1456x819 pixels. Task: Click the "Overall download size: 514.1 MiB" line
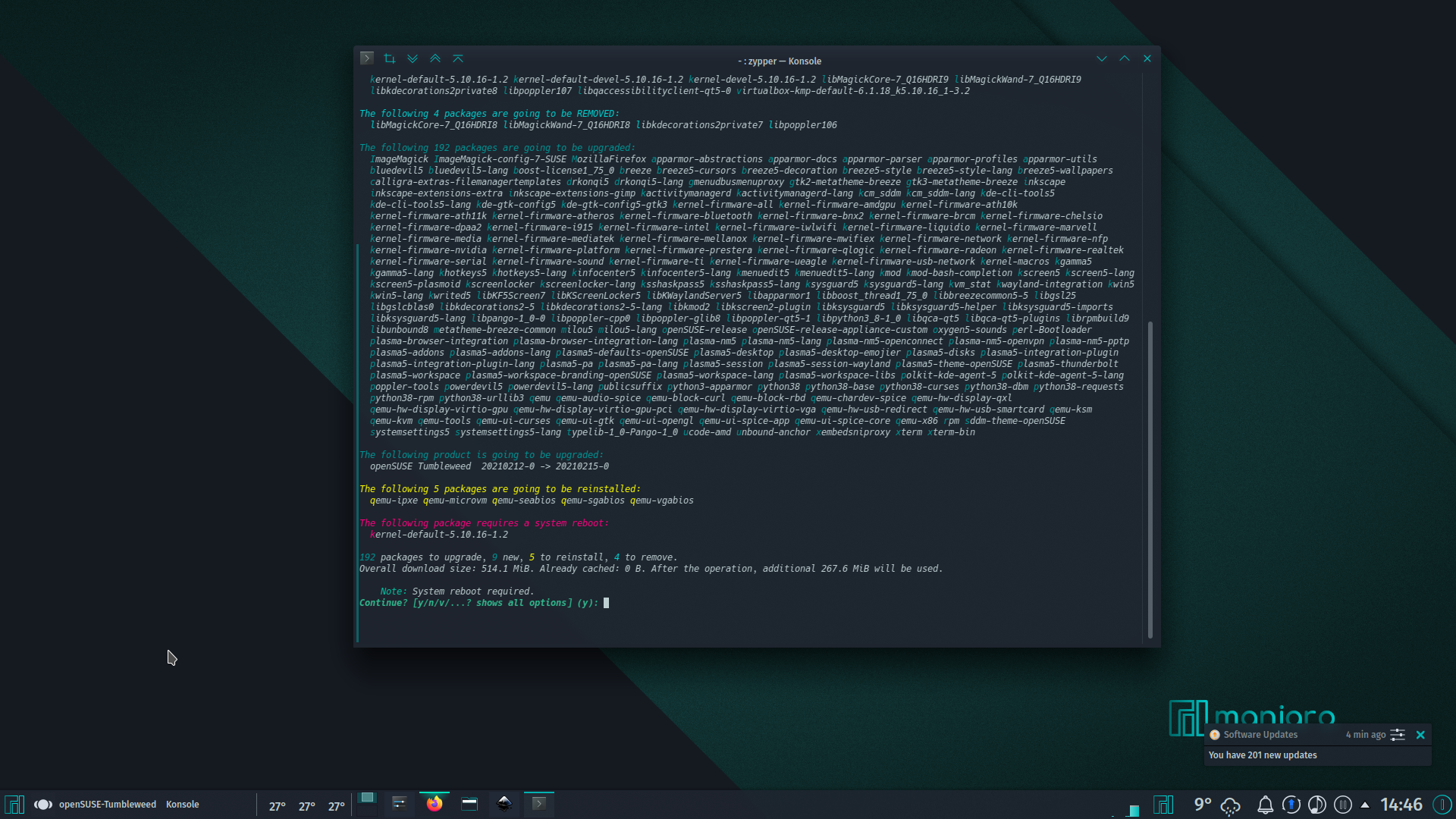pyautogui.click(x=651, y=569)
